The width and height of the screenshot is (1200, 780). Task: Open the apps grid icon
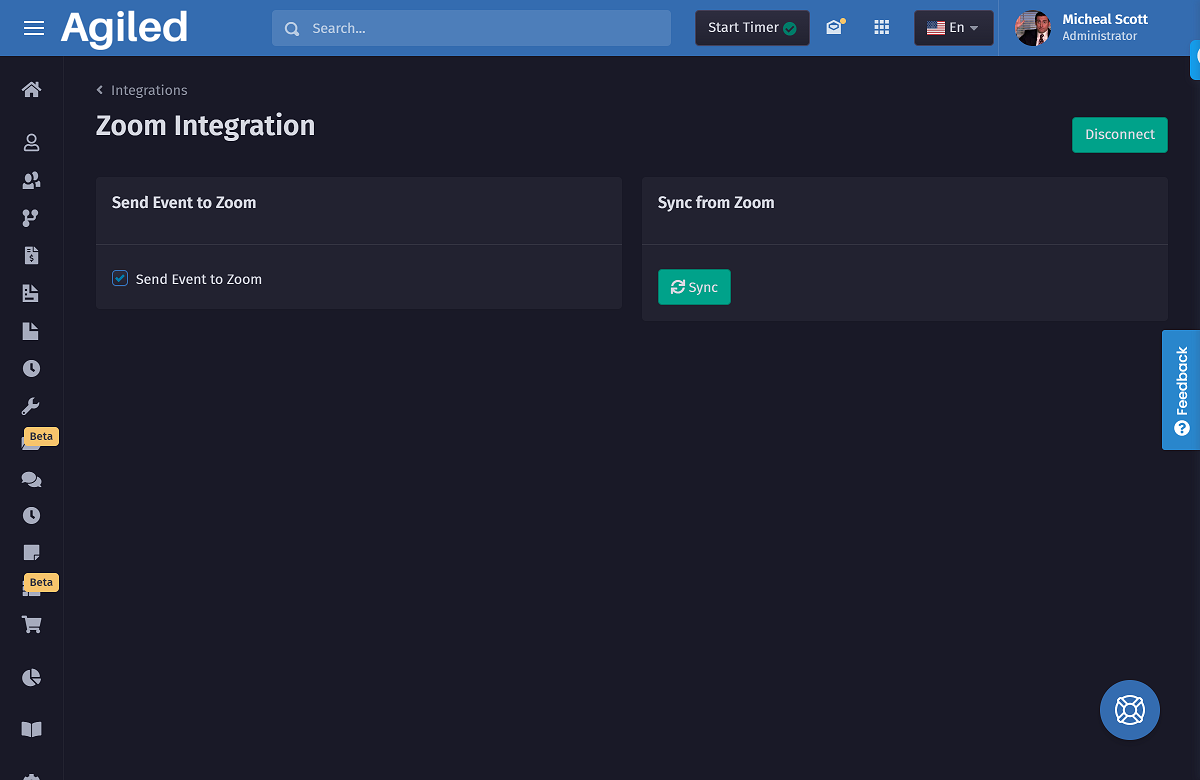click(x=881, y=28)
